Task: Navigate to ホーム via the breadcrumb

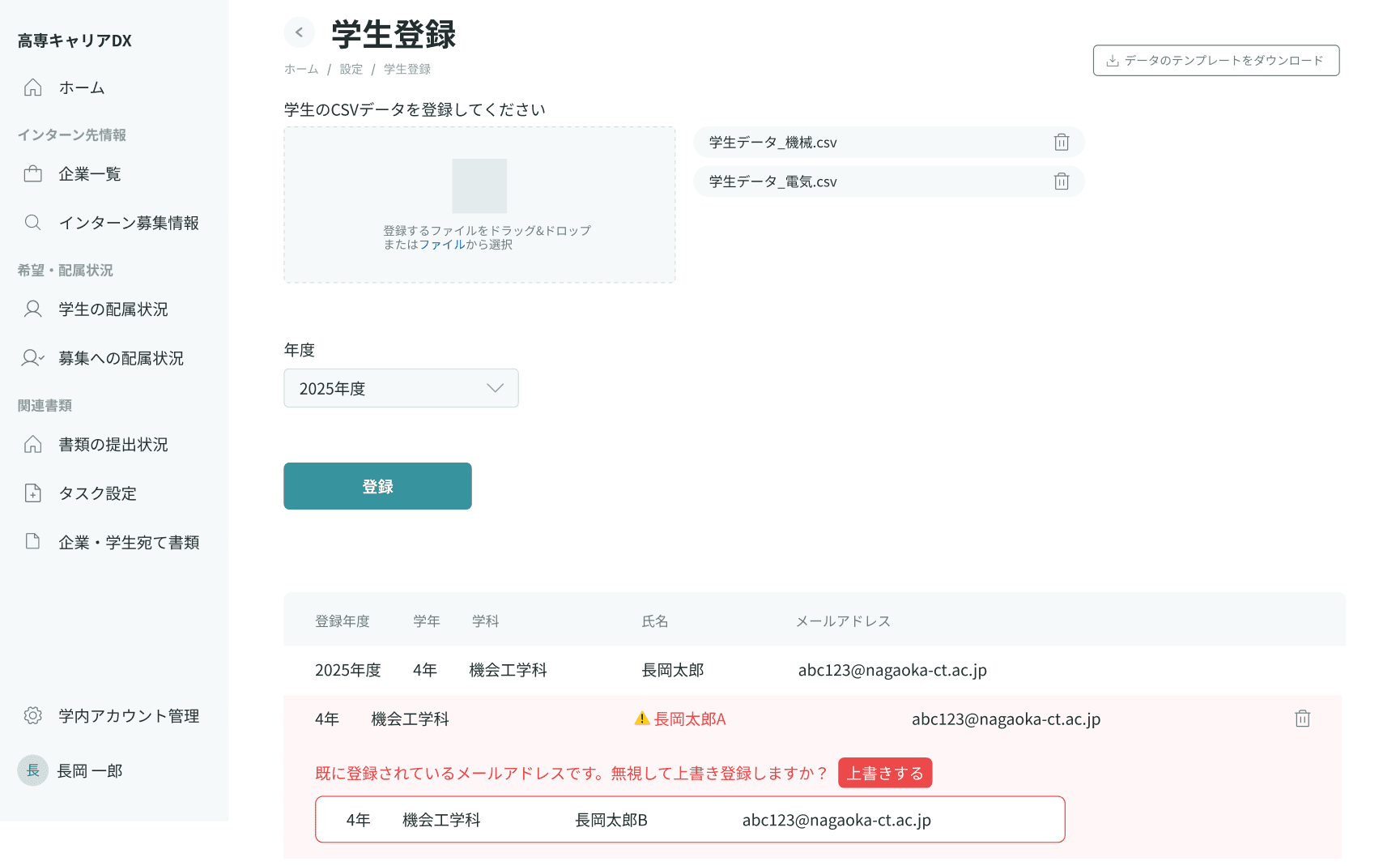Action: [x=300, y=69]
